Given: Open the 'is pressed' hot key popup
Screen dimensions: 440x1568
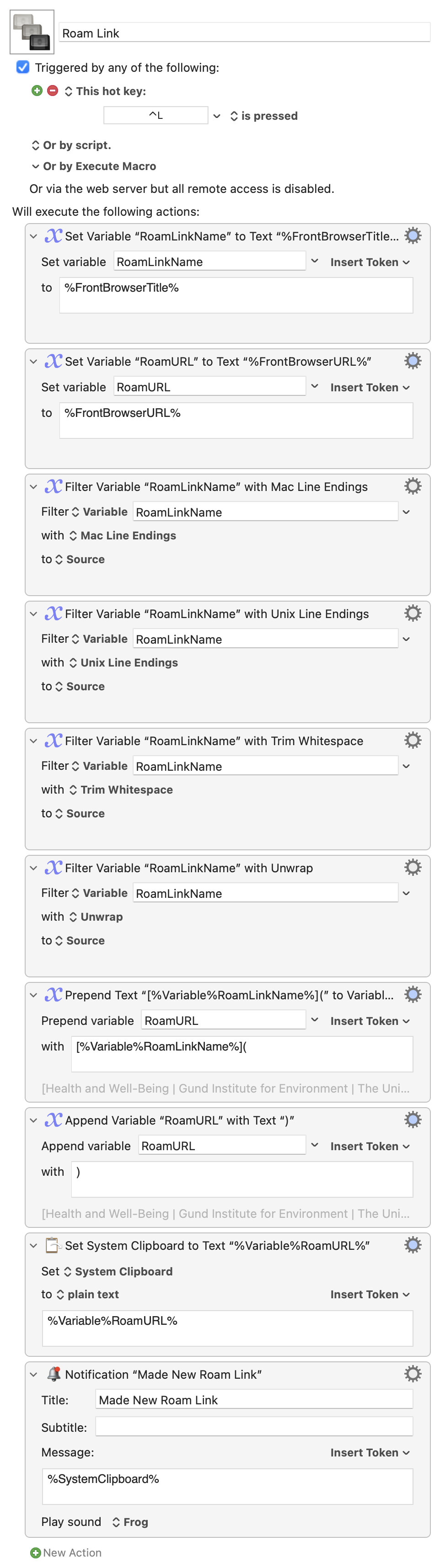Looking at the screenshot, I should coord(263,116).
